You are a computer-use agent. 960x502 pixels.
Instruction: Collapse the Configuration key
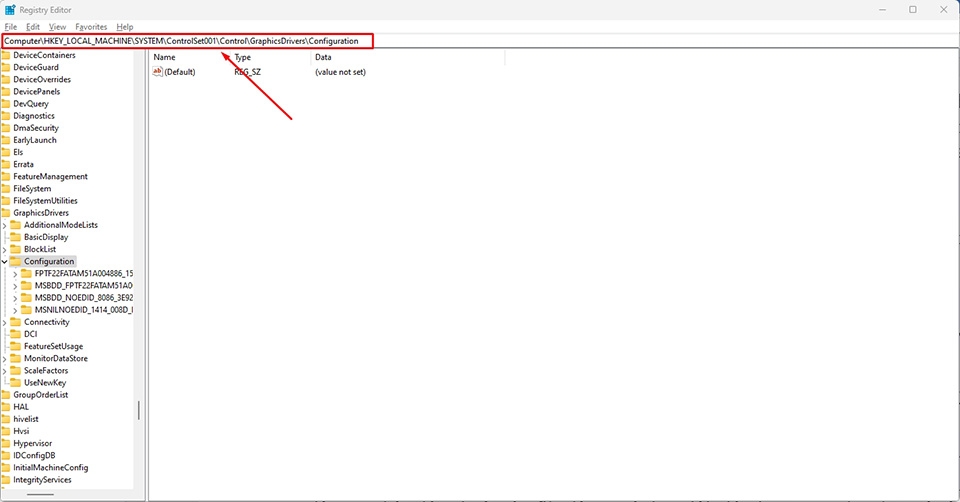point(5,261)
